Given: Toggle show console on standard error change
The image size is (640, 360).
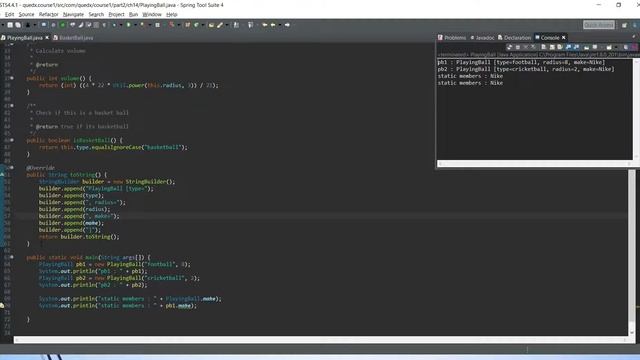Looking at the screenshot, I should 576,47.
